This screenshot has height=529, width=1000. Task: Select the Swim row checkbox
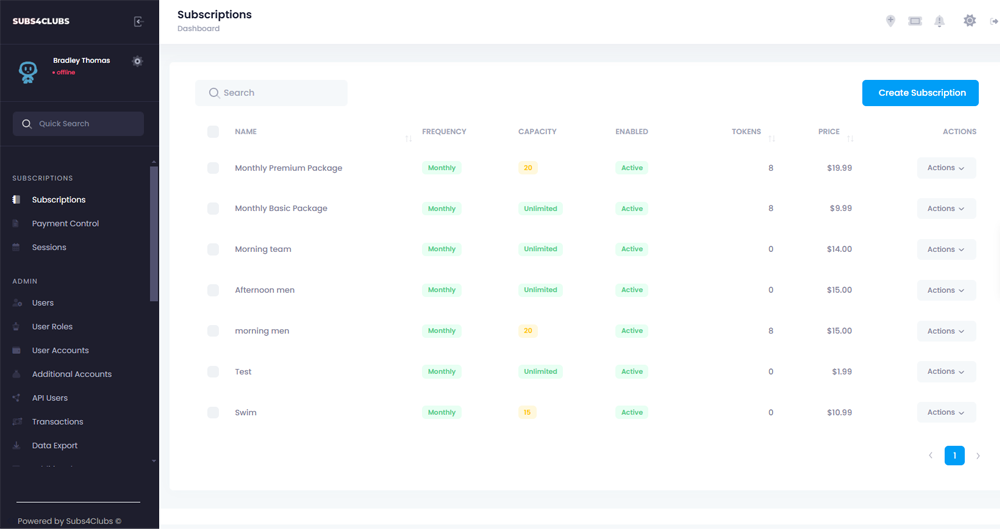click(213, 412)
